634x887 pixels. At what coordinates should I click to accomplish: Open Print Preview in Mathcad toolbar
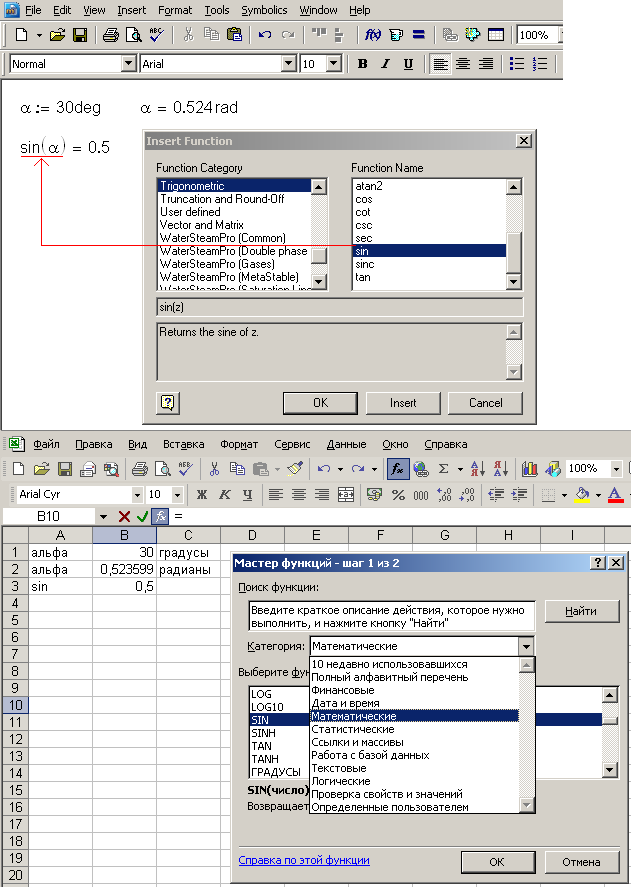(133, 35)
